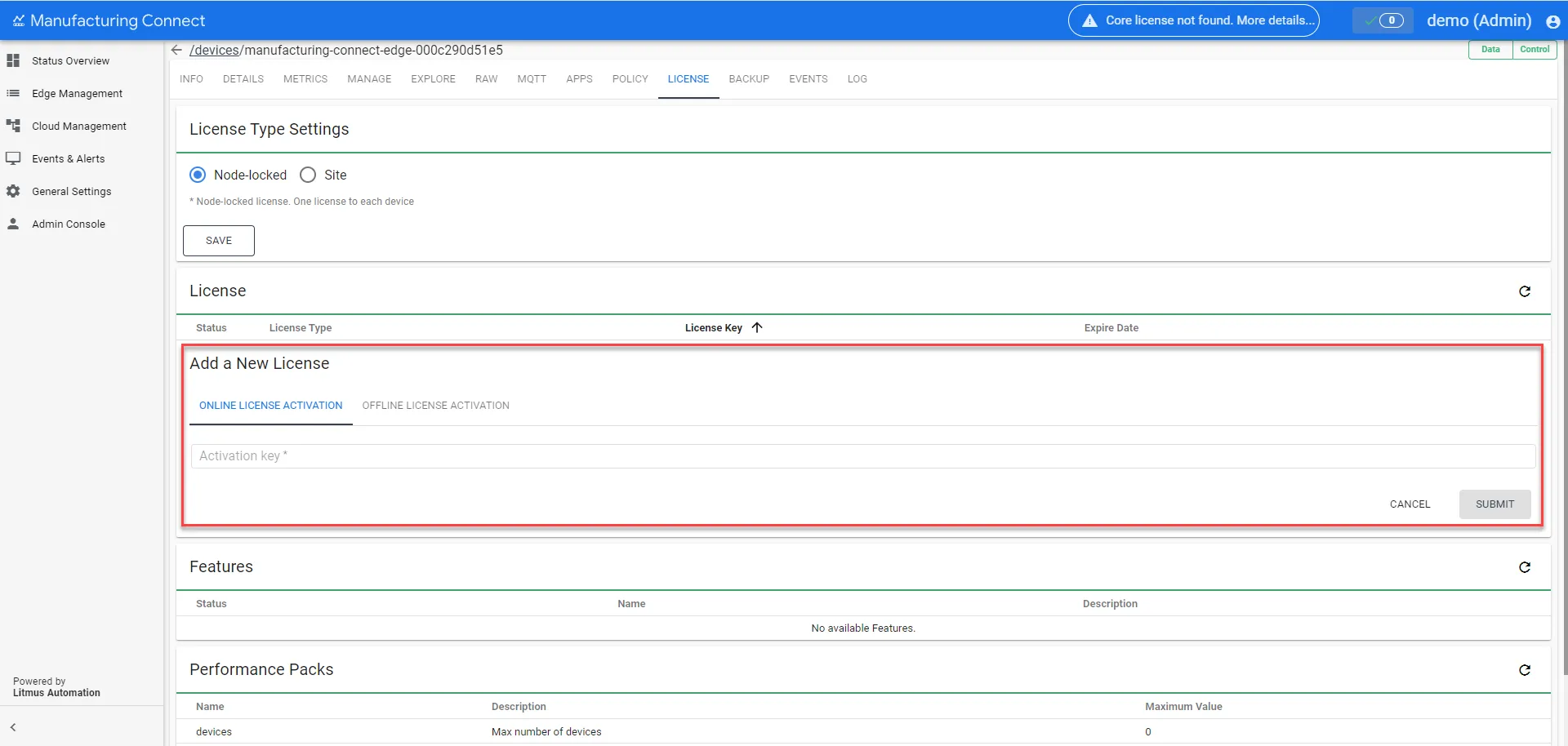Refresh the Features section
The height and width of the screenshot is (746, 1568).
[1524, 567]
